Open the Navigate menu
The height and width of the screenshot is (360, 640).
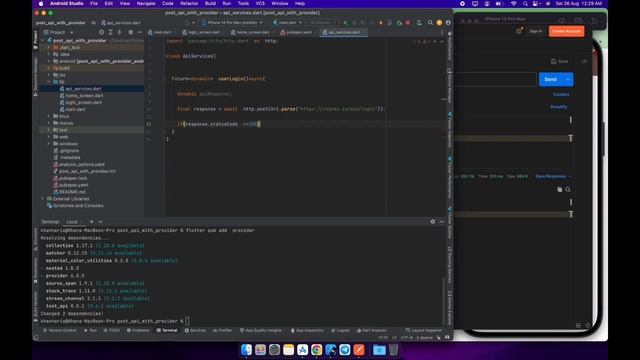[x=146, y=4]
